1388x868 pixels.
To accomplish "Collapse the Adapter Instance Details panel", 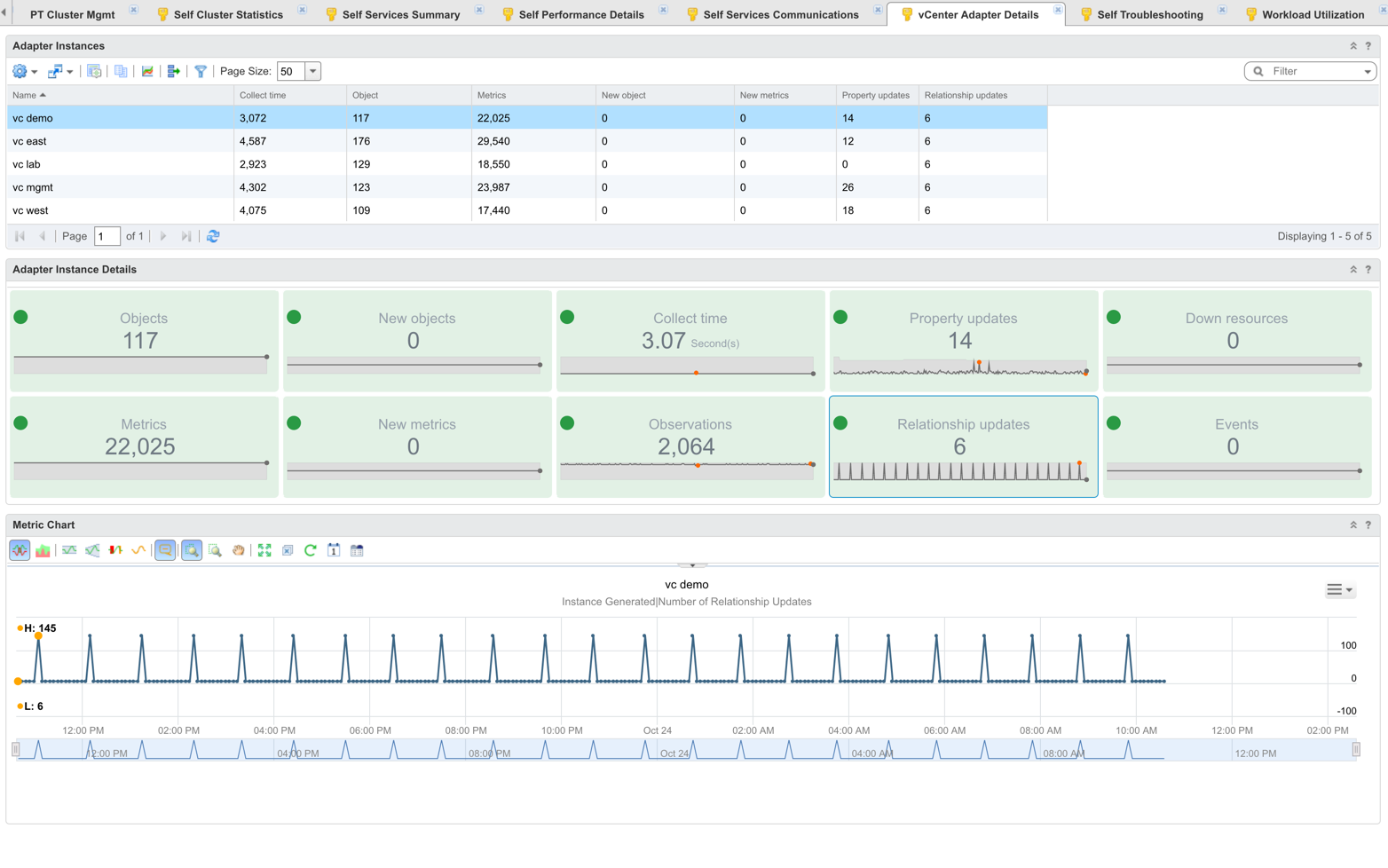I will click(1353, 269).
